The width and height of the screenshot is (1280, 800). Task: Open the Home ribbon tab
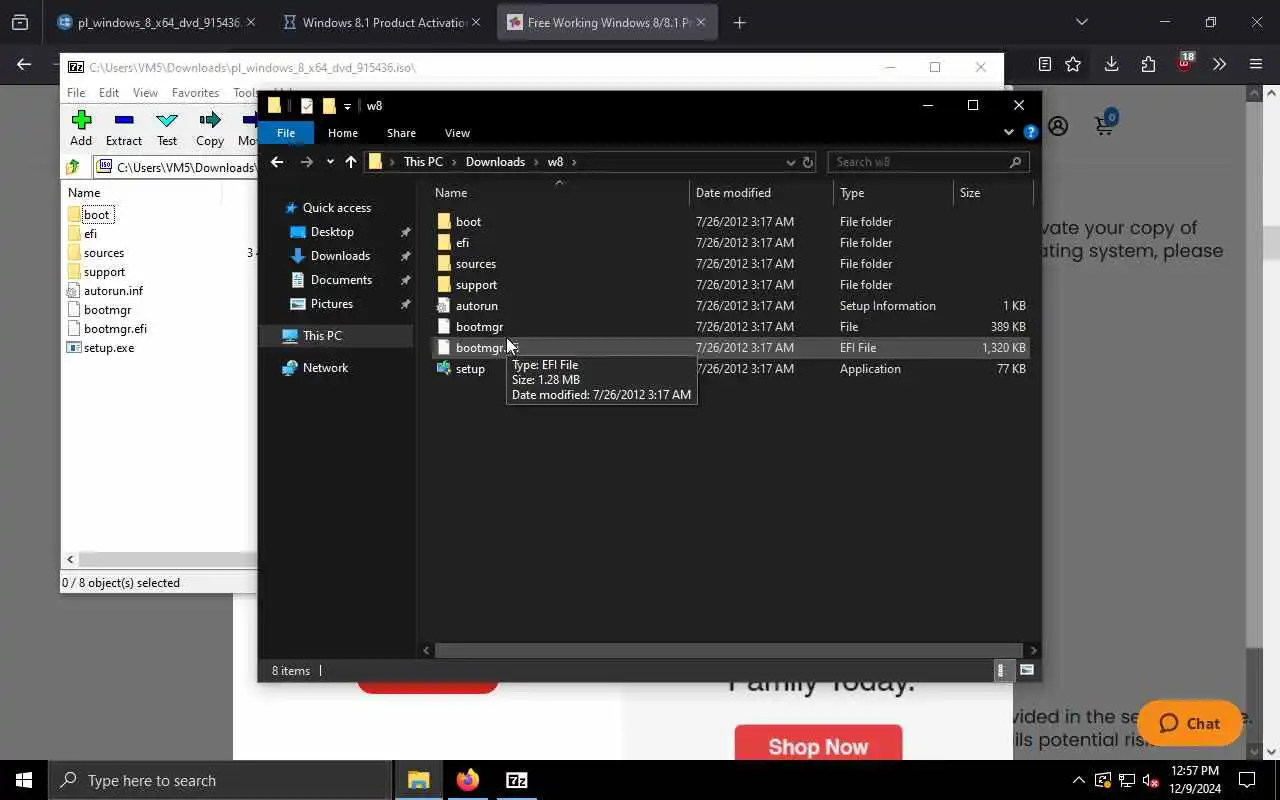coord(343,133)
